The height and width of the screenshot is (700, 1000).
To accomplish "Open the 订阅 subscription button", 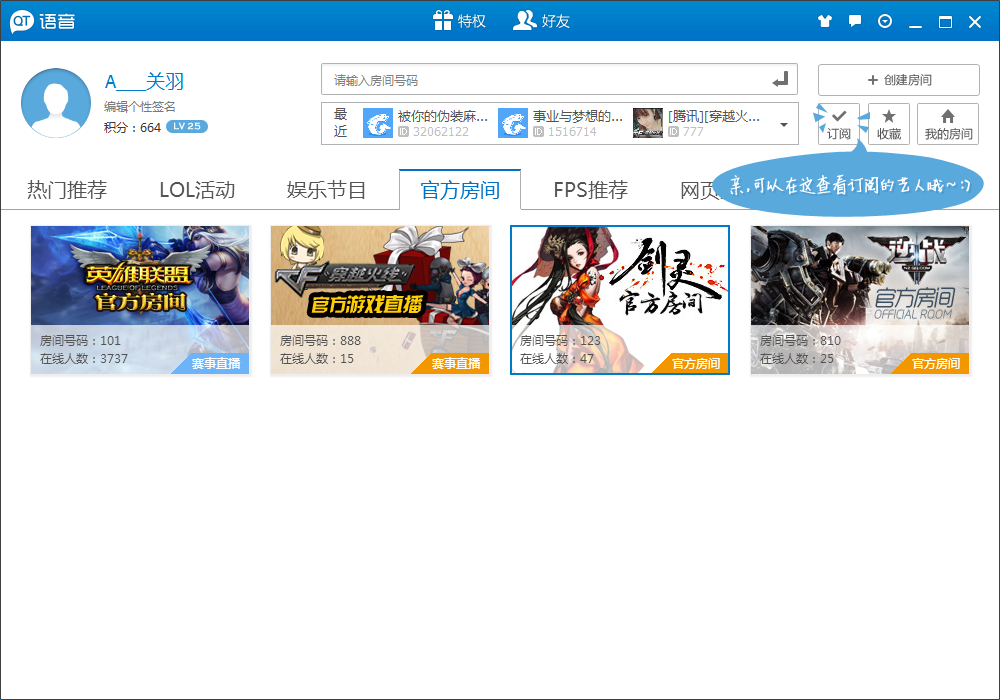I will point(839,124).
